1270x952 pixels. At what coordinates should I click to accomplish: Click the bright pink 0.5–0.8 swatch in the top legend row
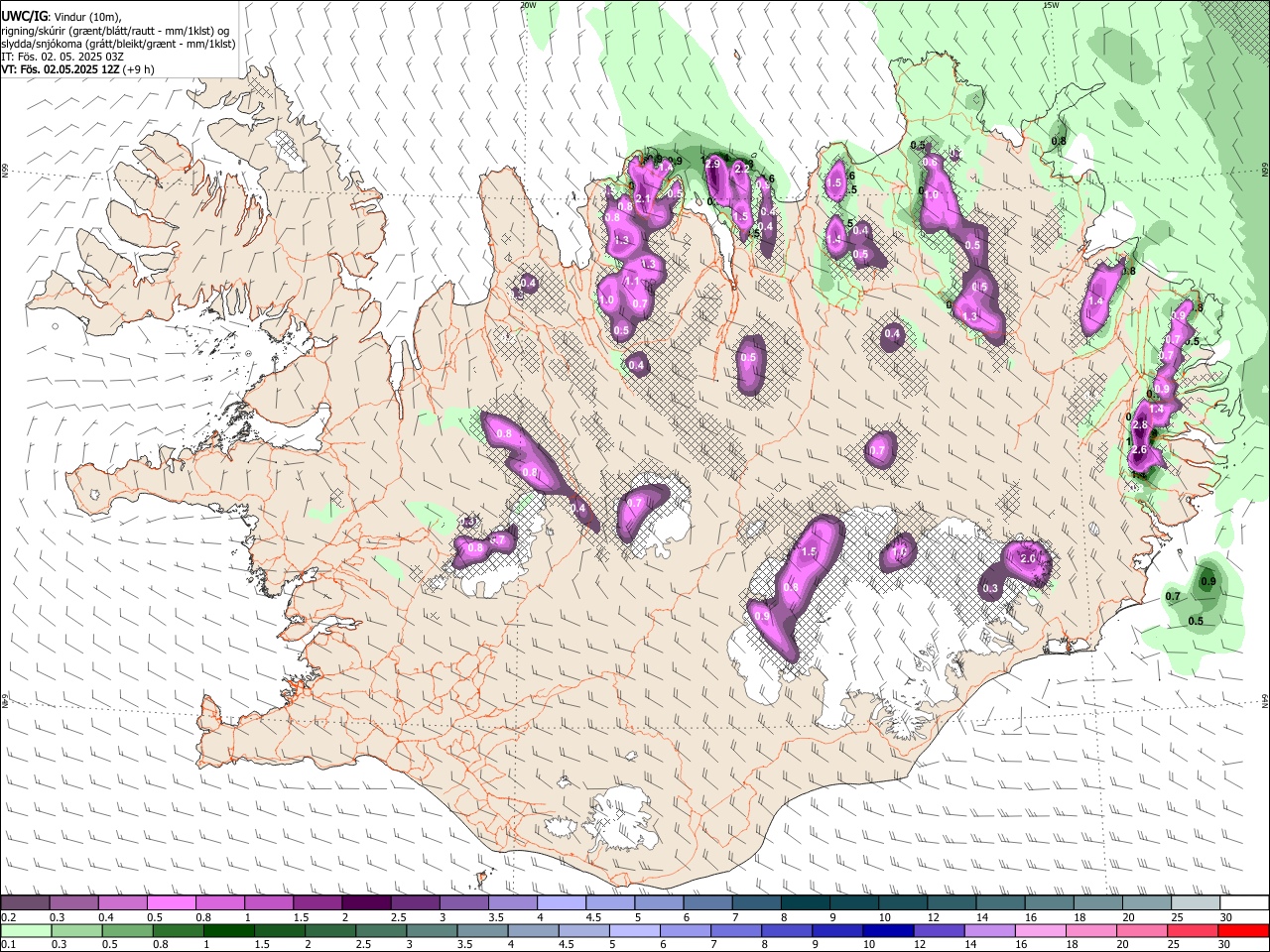tap(171, 903)
